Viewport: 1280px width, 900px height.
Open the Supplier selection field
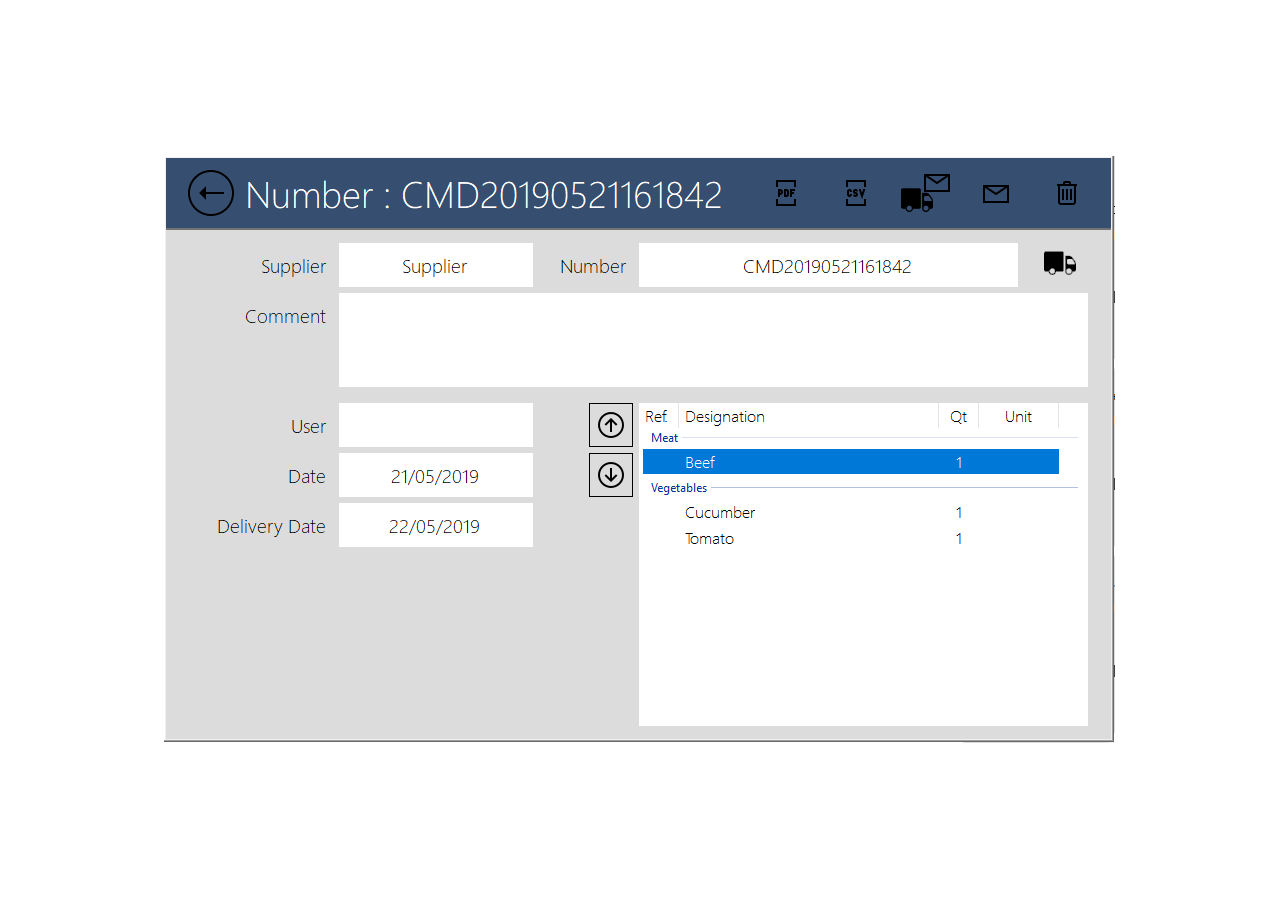tap(435, 266)
